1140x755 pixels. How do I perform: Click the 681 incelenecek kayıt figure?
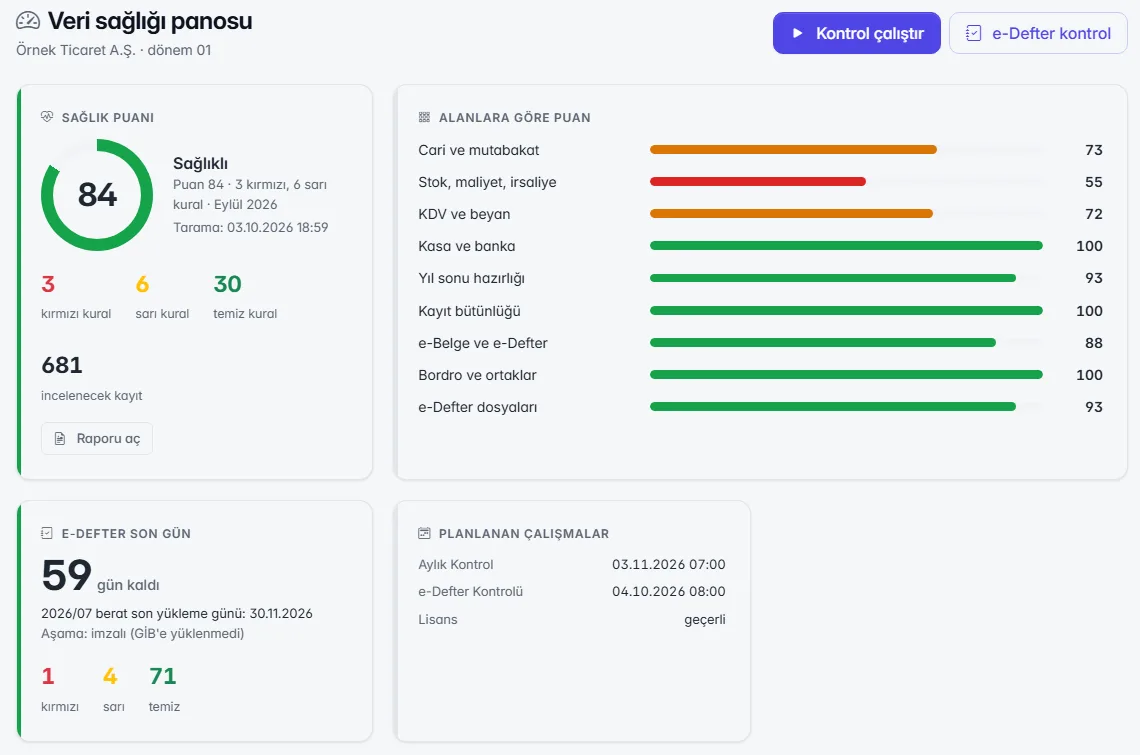(62, 365)
